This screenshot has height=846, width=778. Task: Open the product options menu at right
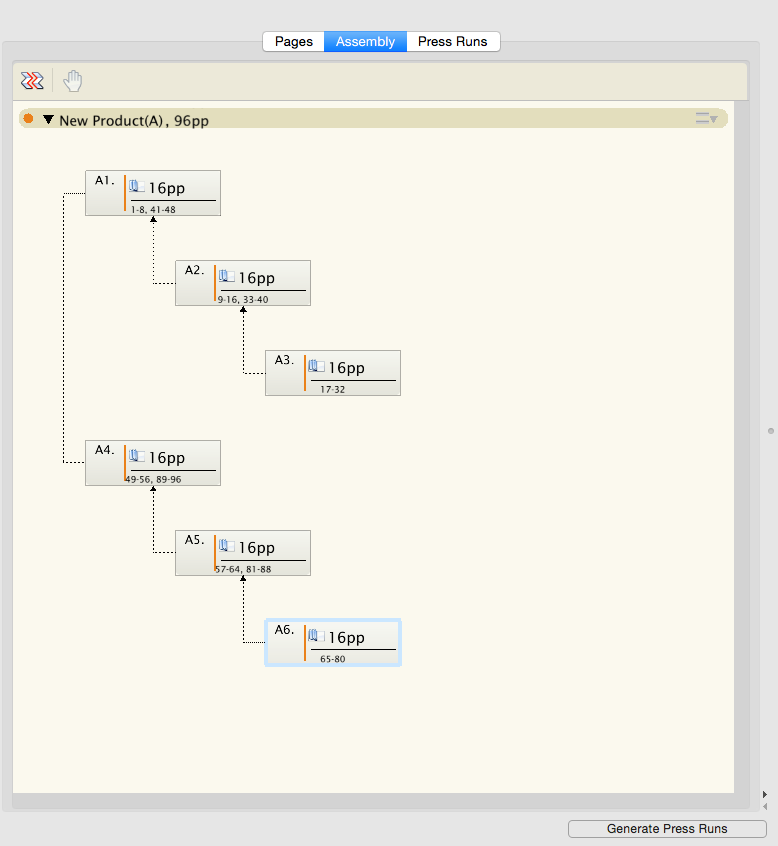706,119
